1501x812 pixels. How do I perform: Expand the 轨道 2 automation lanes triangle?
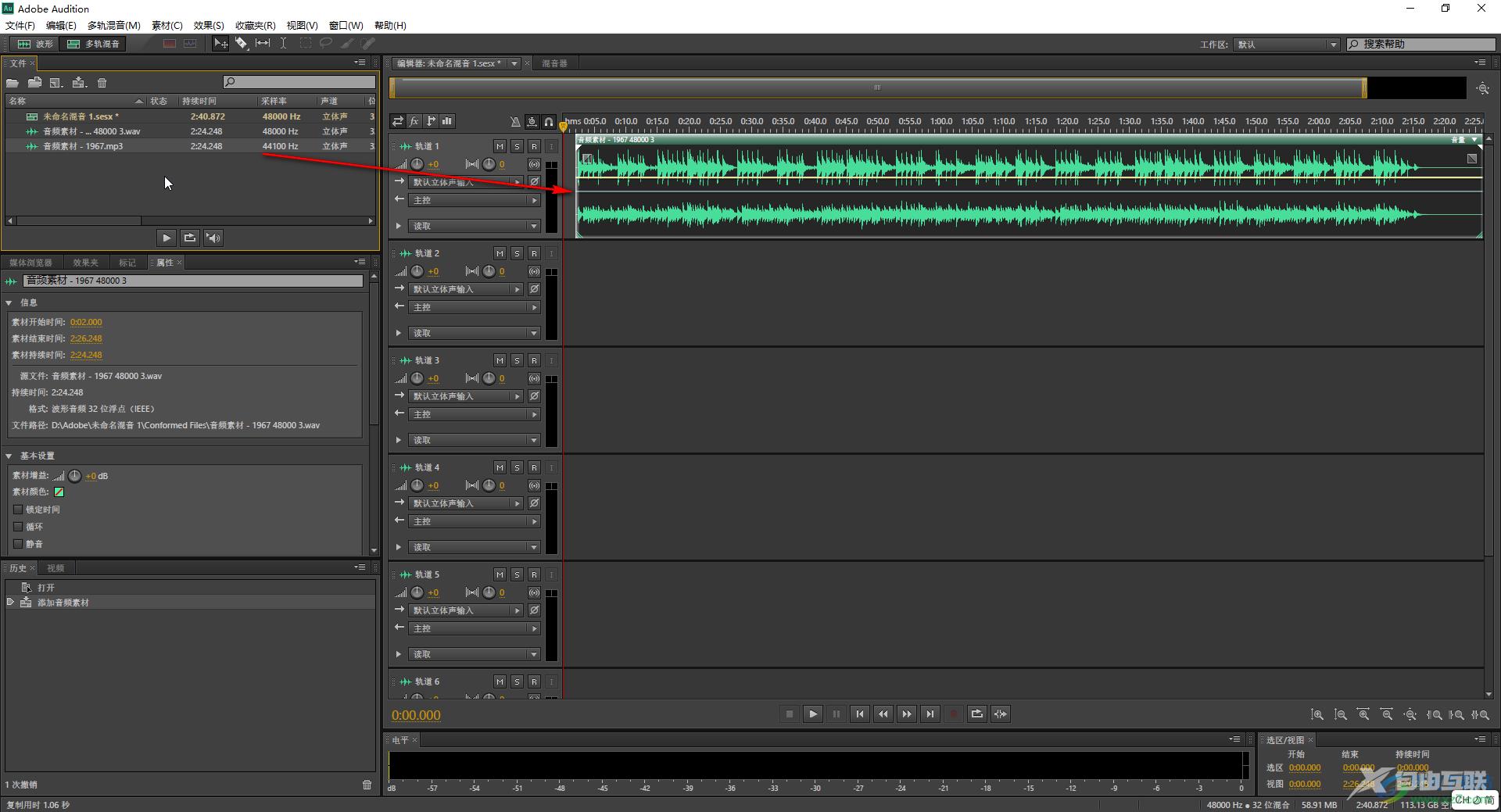click(399, 333)
